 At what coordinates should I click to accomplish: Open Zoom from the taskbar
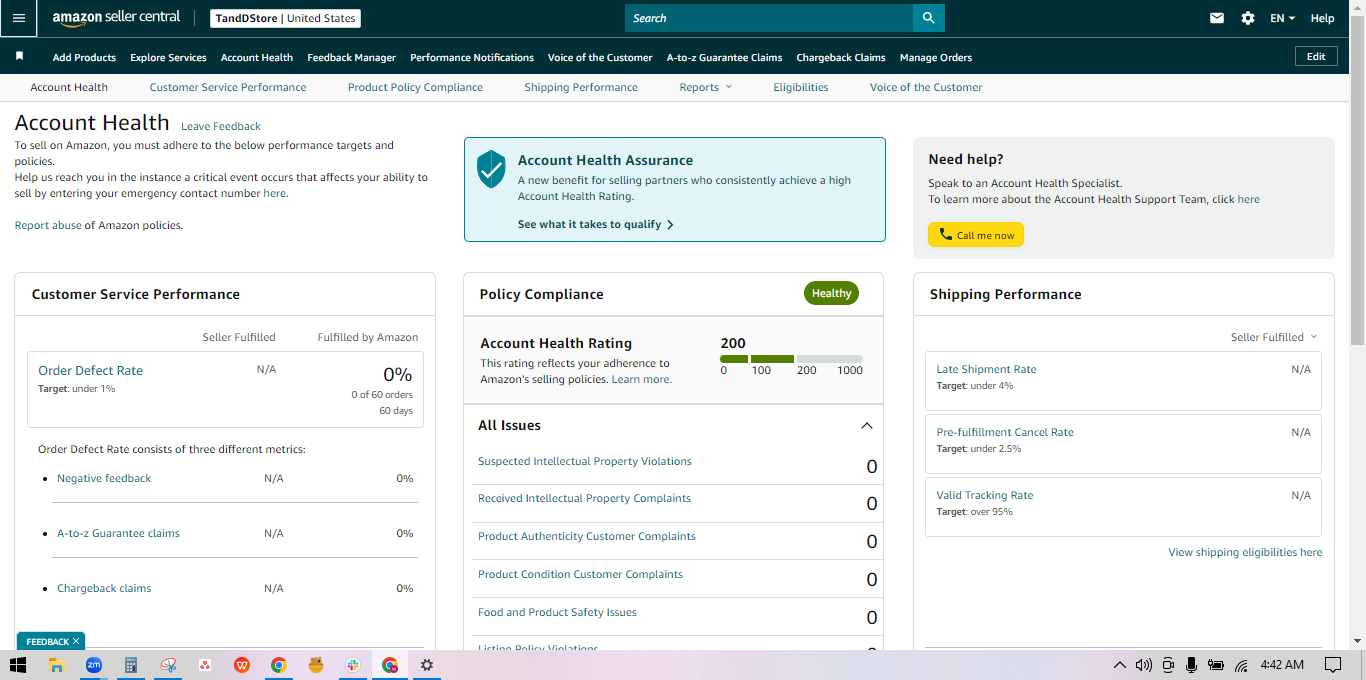coord(93,665)
